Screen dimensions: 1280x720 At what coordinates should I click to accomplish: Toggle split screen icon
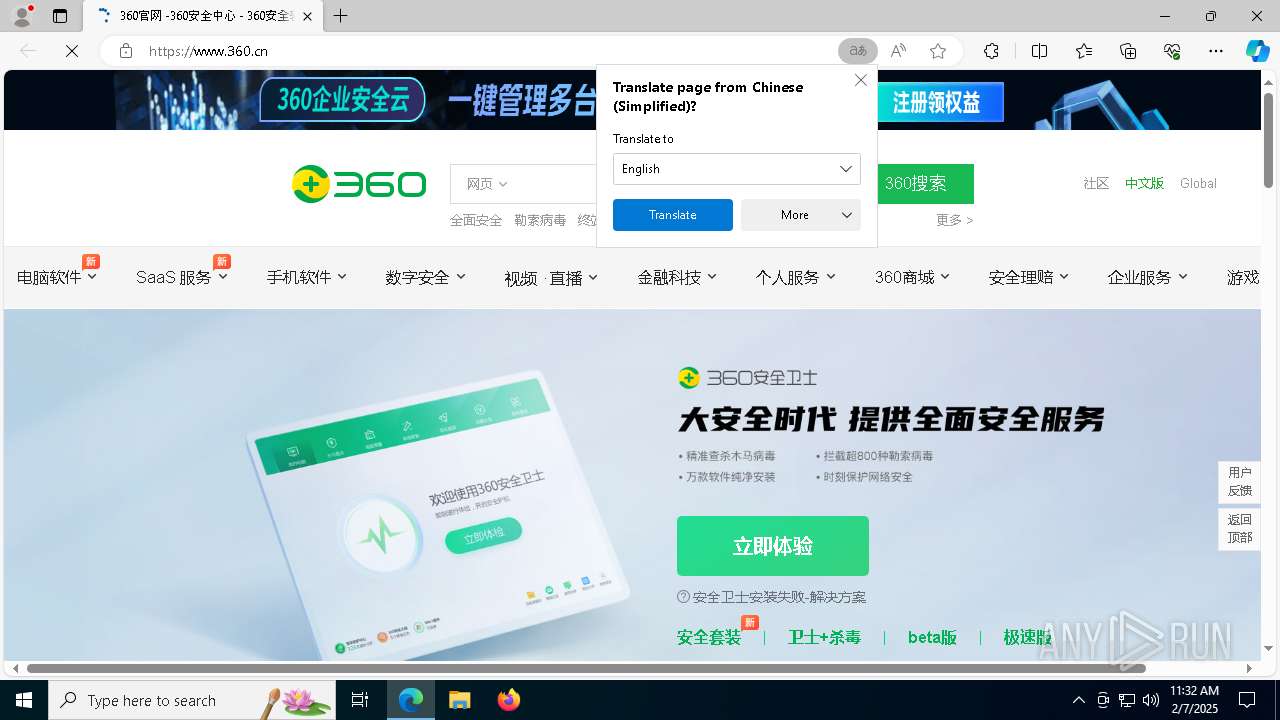click(1039, 51)
